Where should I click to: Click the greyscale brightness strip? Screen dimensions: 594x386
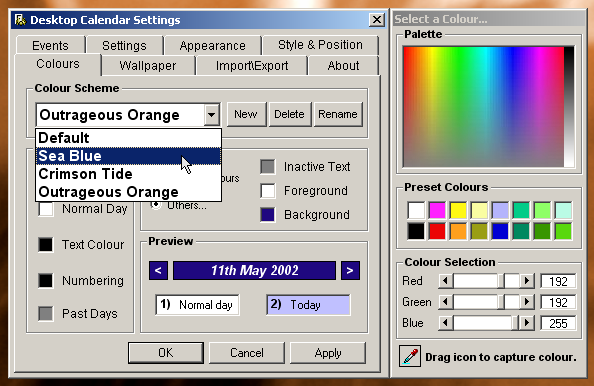[x=569, y=106]
